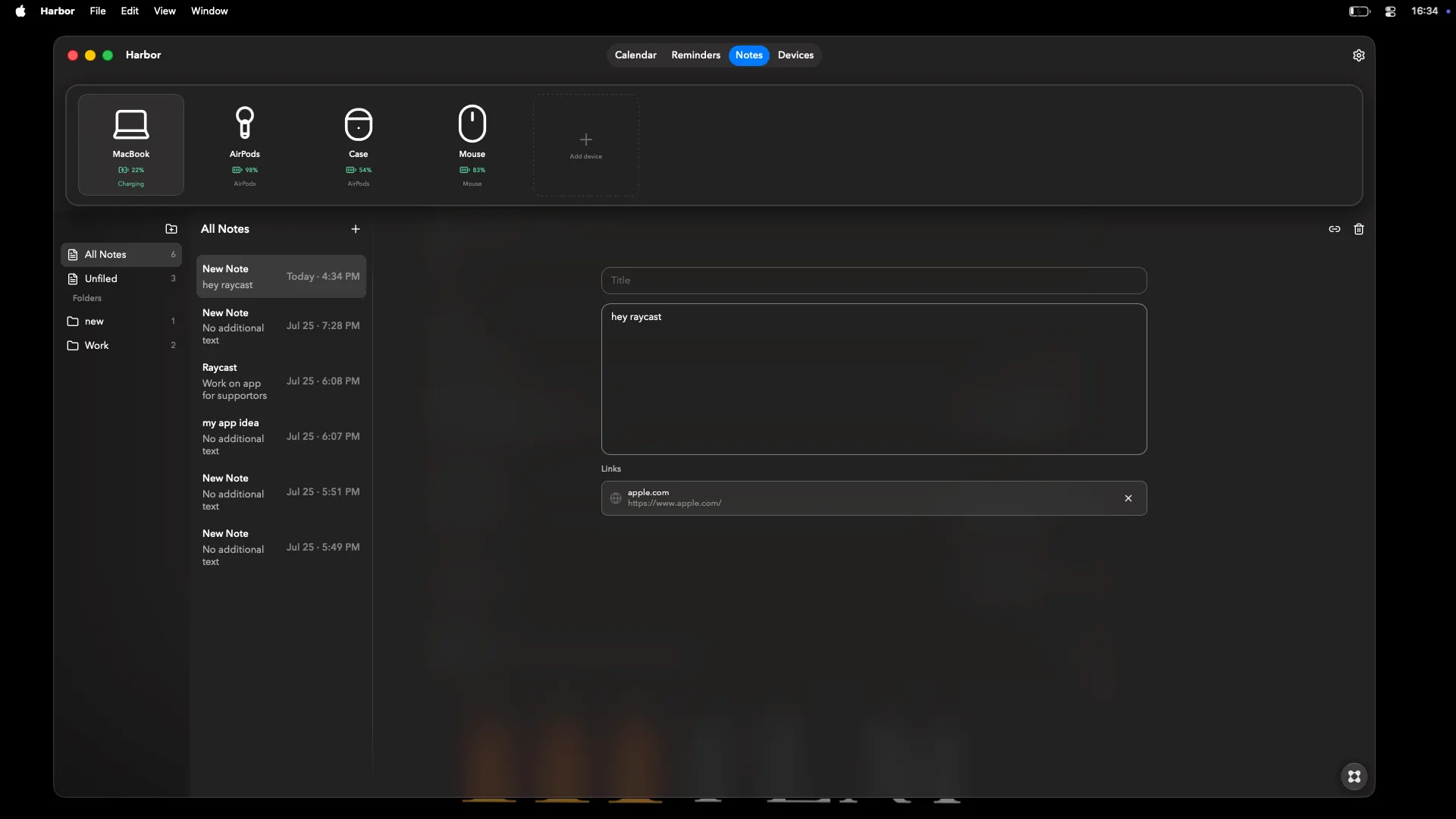Switch to the Devices tab

[x=795, y=55]
